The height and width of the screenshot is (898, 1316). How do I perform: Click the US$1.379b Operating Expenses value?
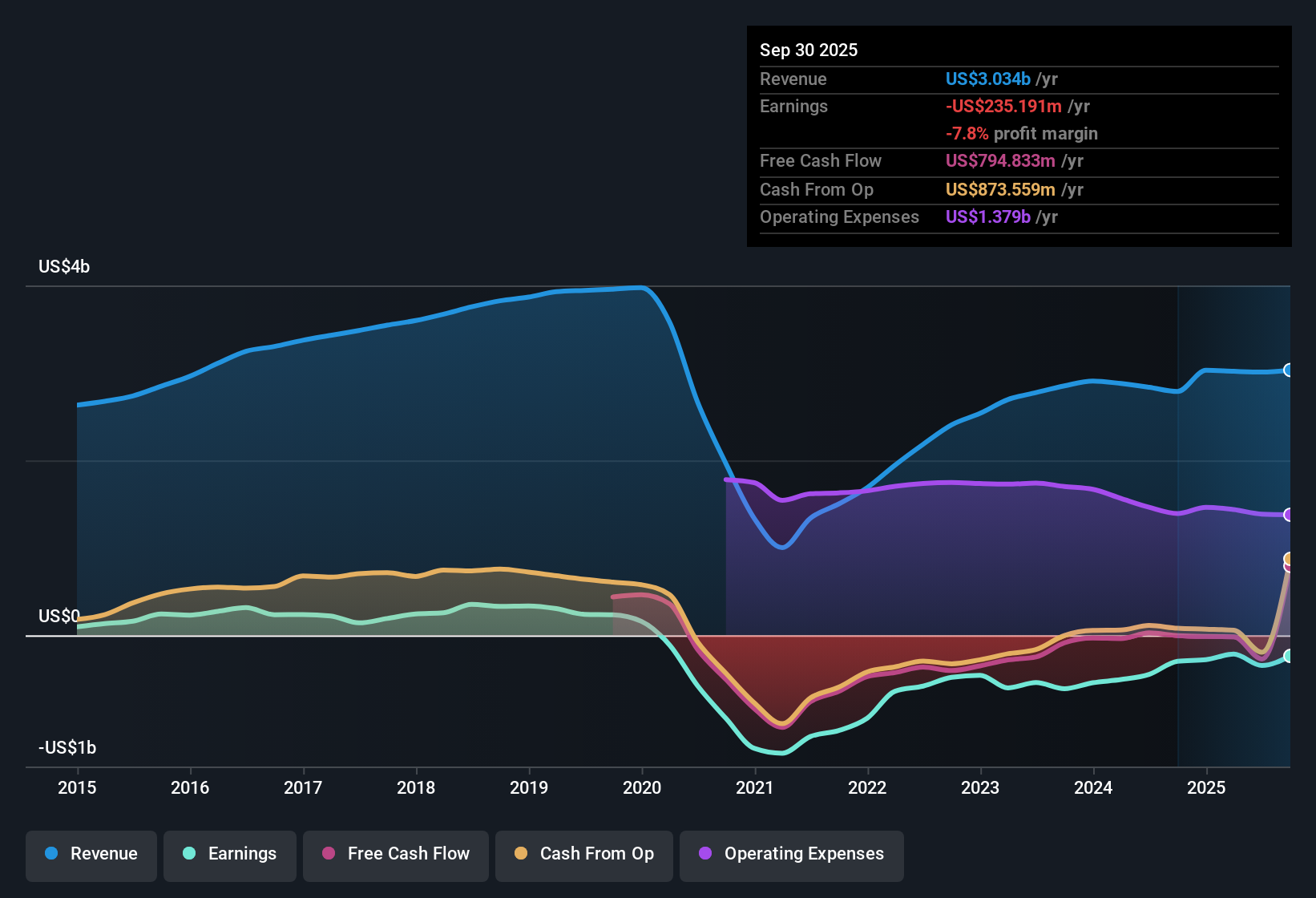pyautogui.click(x=988, y=216)
